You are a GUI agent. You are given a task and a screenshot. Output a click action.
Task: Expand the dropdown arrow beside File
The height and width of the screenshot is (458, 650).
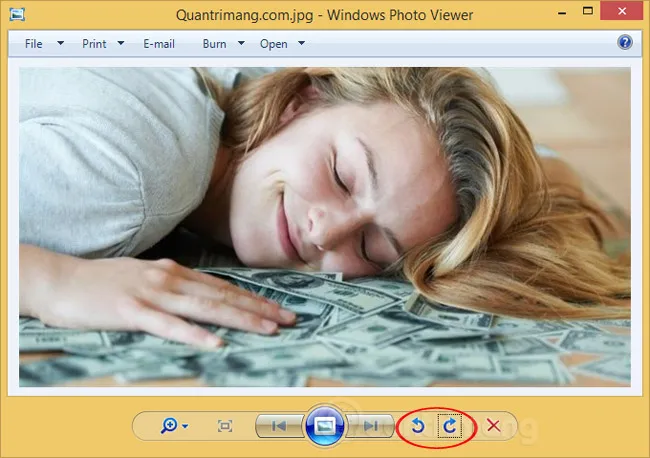61,44
